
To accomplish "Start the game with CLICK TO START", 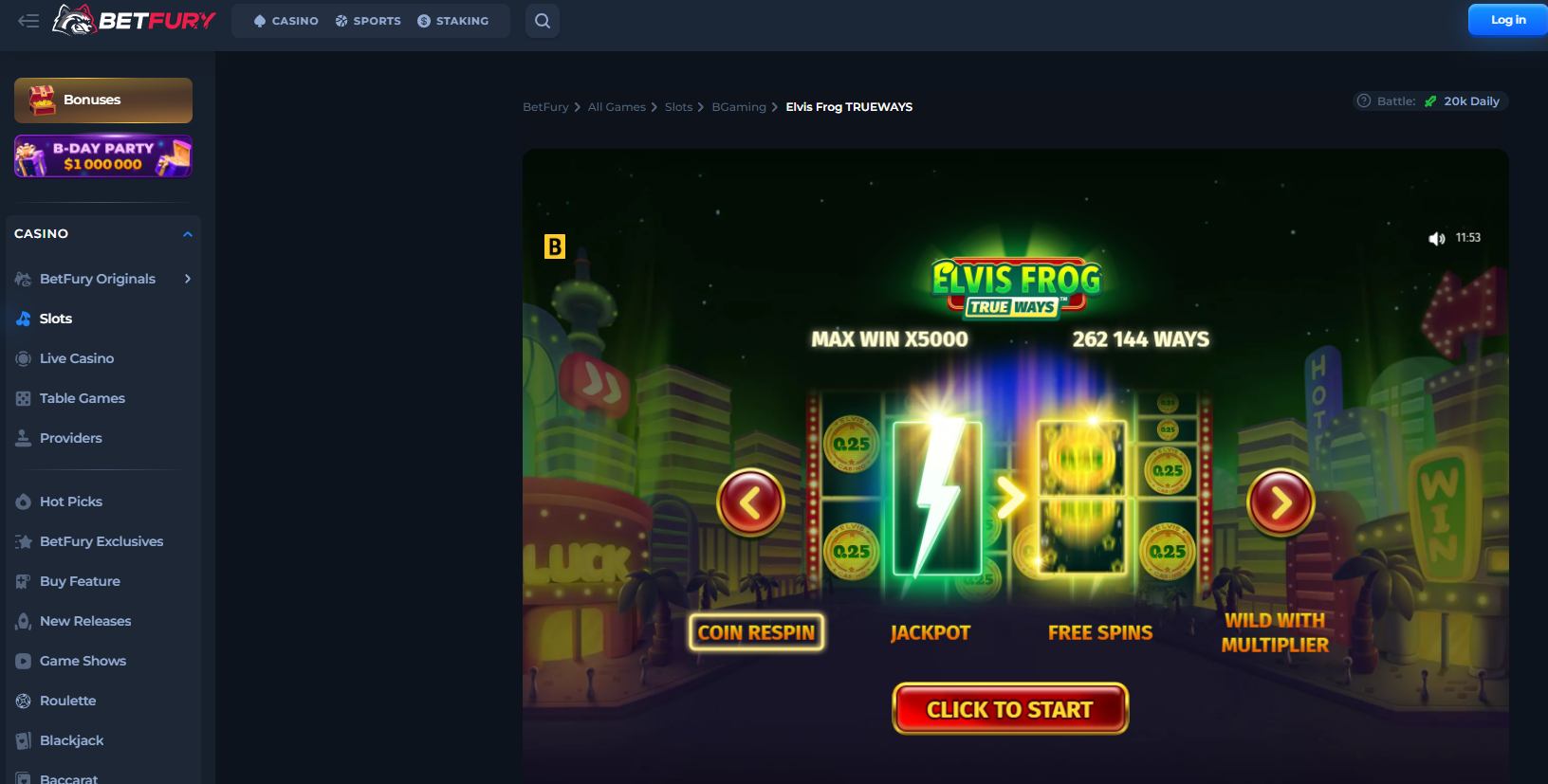I will 1010,709.
